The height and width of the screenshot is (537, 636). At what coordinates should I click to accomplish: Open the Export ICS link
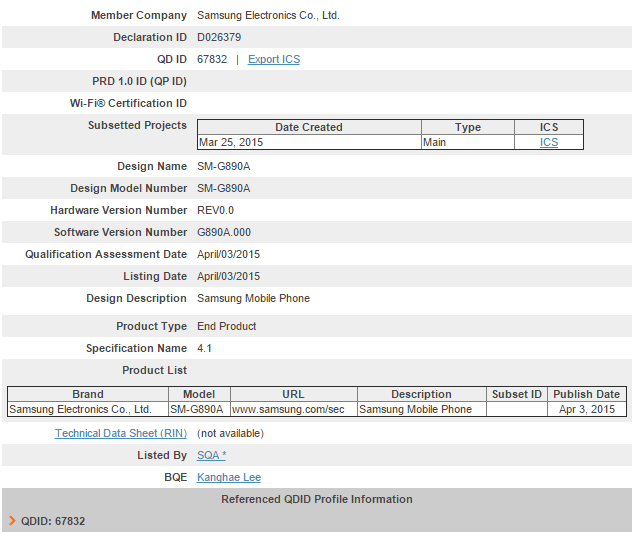tap(274, 59)
